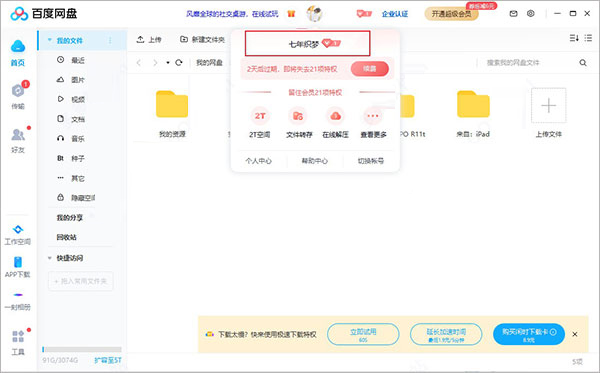The height and width of the screenshot is (373, 600).
Task: Close the download speed banner
Action: click(x=575, y=334)
